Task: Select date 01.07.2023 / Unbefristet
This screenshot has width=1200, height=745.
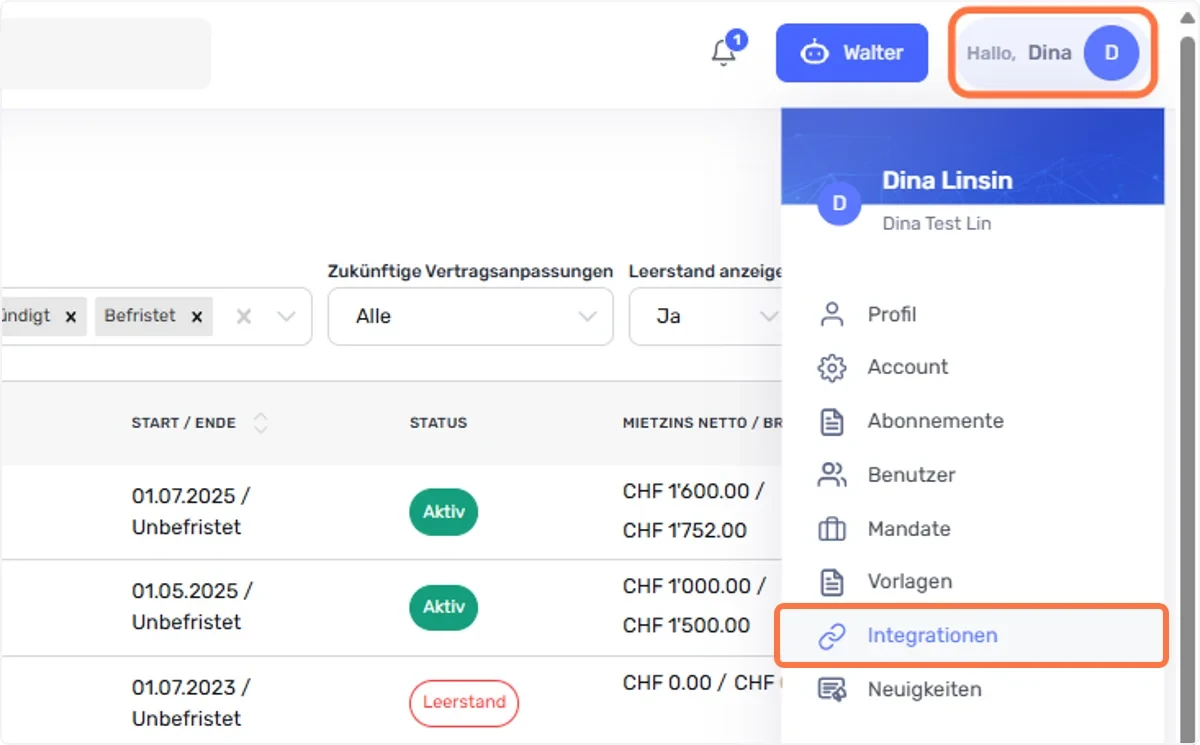Action: [190, 703]
